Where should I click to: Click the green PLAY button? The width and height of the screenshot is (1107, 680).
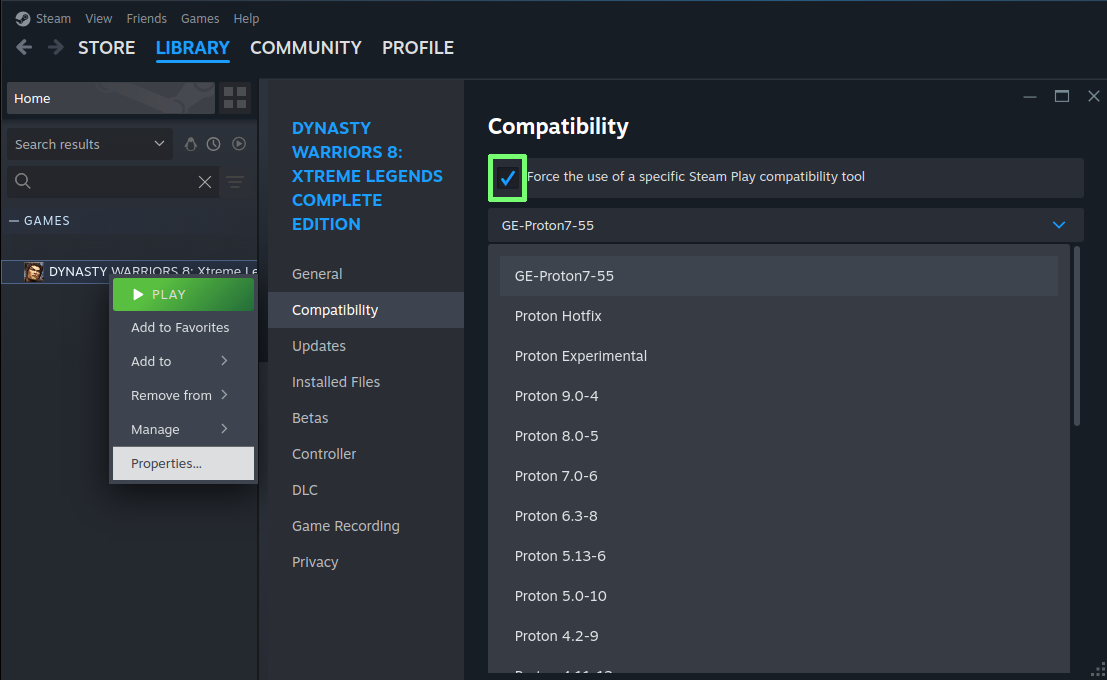(183, 294)
